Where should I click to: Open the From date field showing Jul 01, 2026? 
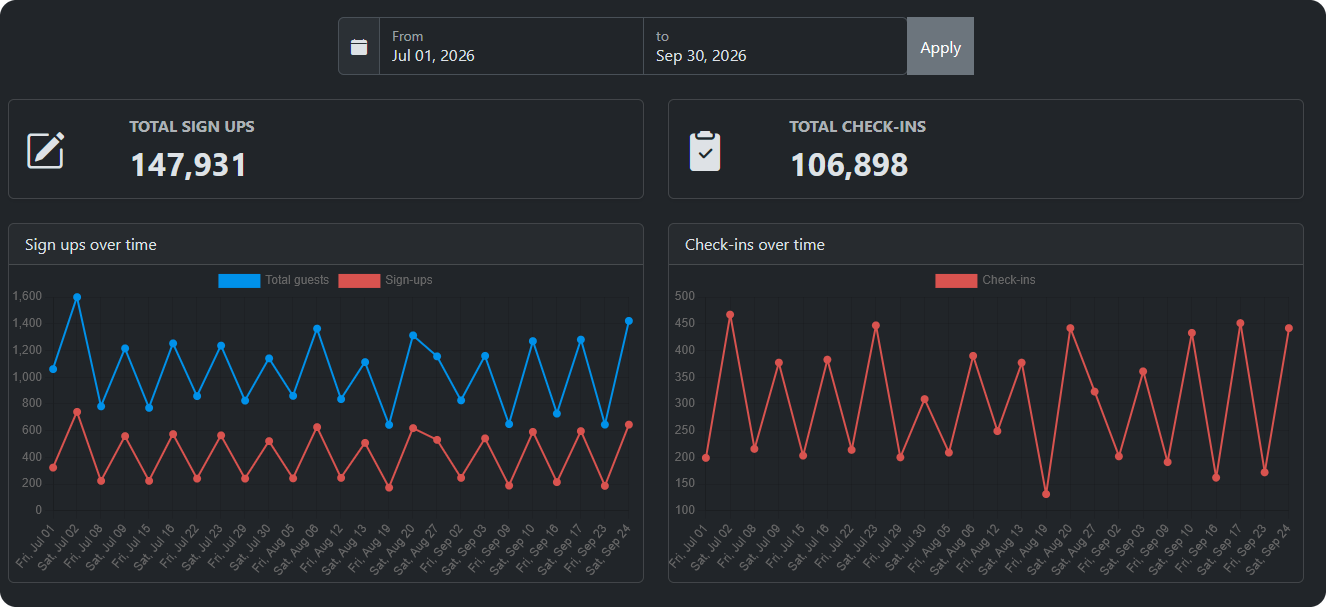point(511,46)
